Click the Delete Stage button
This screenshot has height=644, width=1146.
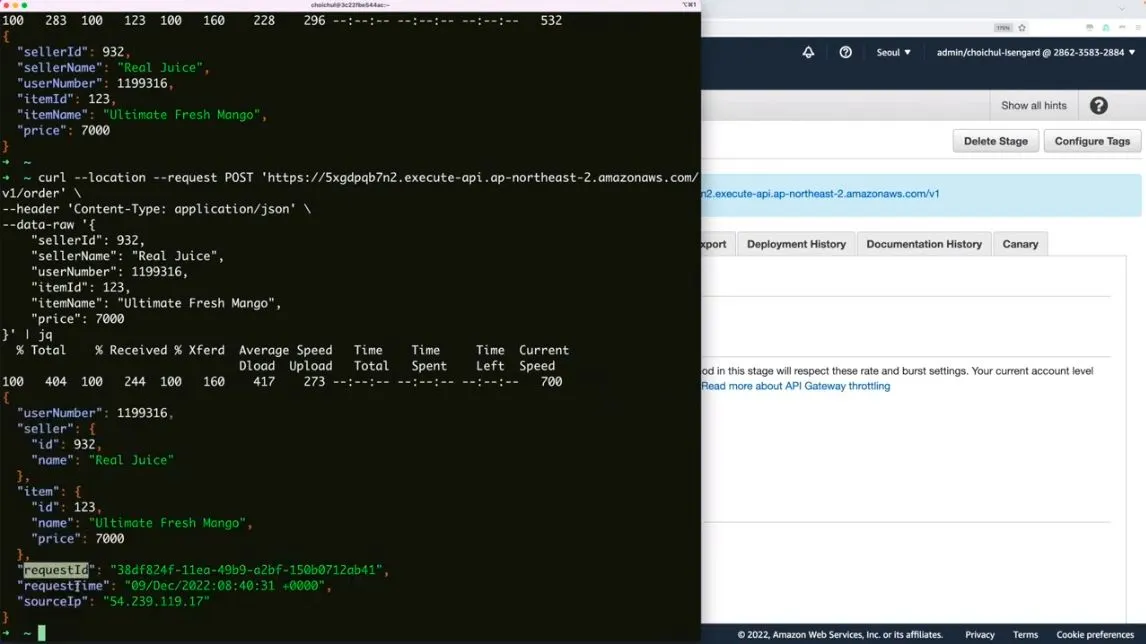click(x=995, y=141)
